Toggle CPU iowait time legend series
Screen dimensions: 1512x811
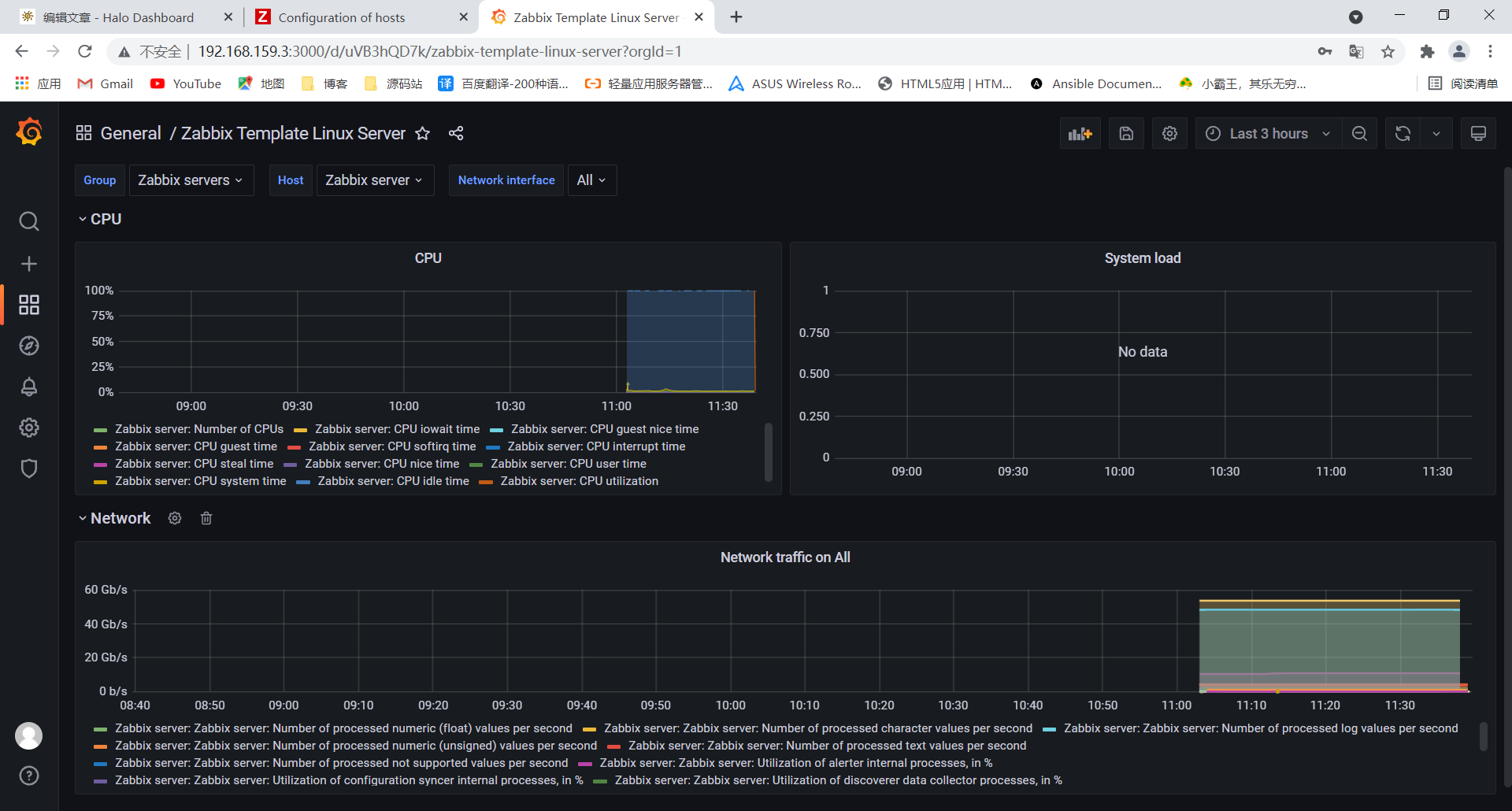point(398,429)
